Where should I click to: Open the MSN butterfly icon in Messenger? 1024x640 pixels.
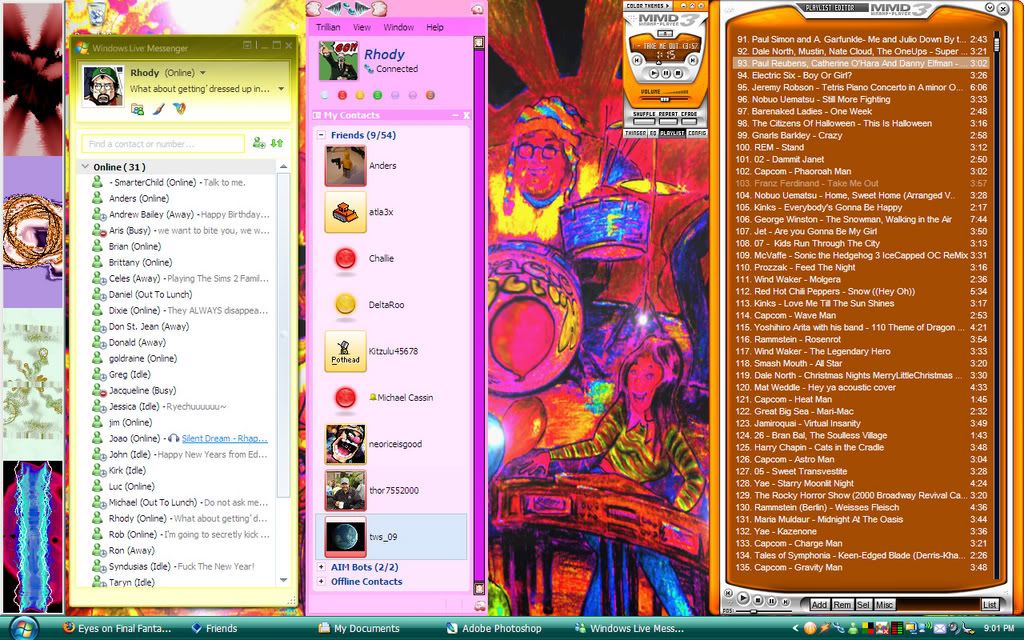[179, 109]
